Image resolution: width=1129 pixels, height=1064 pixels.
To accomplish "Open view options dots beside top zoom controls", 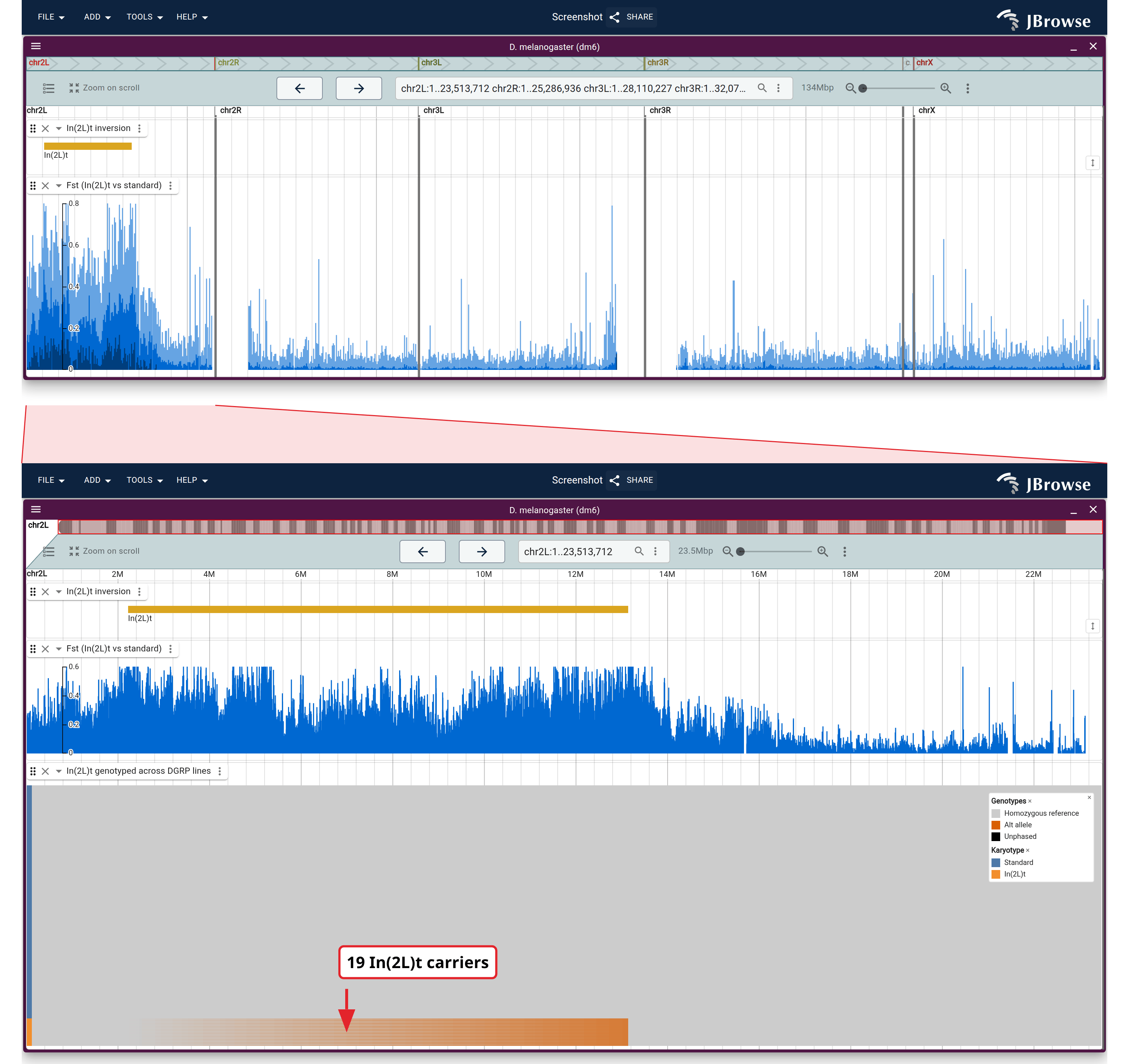I will coord(968,88).
